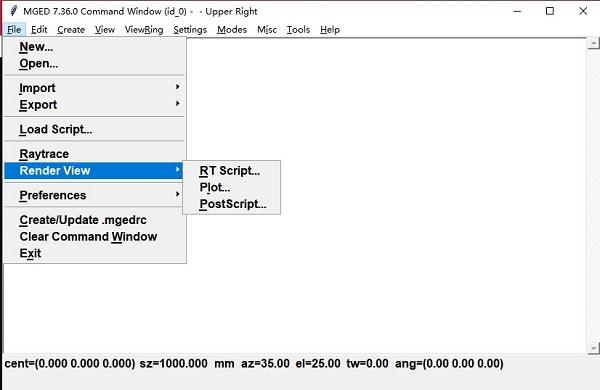Select Create/Update .mgedrc

tap(95, 220)
